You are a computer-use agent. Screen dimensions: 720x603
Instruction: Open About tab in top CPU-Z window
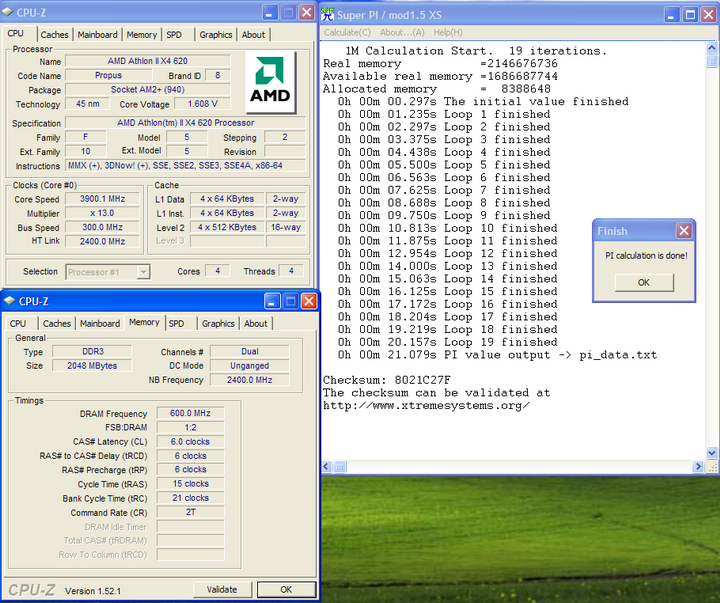pyautogui.click(x=253, y=34)
